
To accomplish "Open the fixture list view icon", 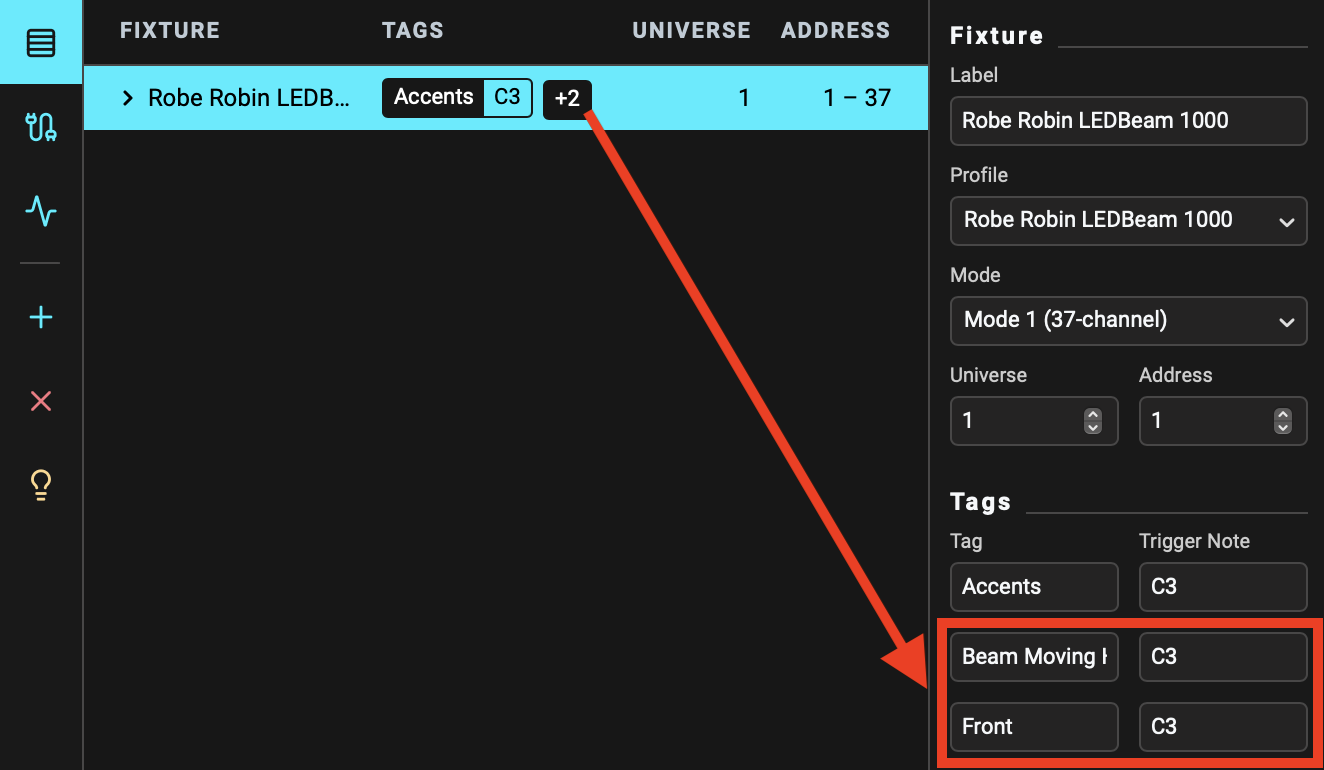I will [41, 43].
